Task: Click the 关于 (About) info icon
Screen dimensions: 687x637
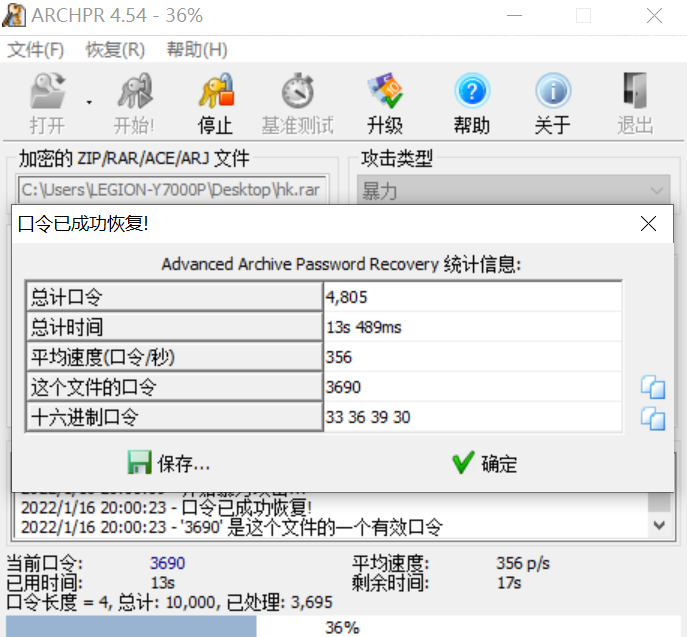Action: coord(553,91)
